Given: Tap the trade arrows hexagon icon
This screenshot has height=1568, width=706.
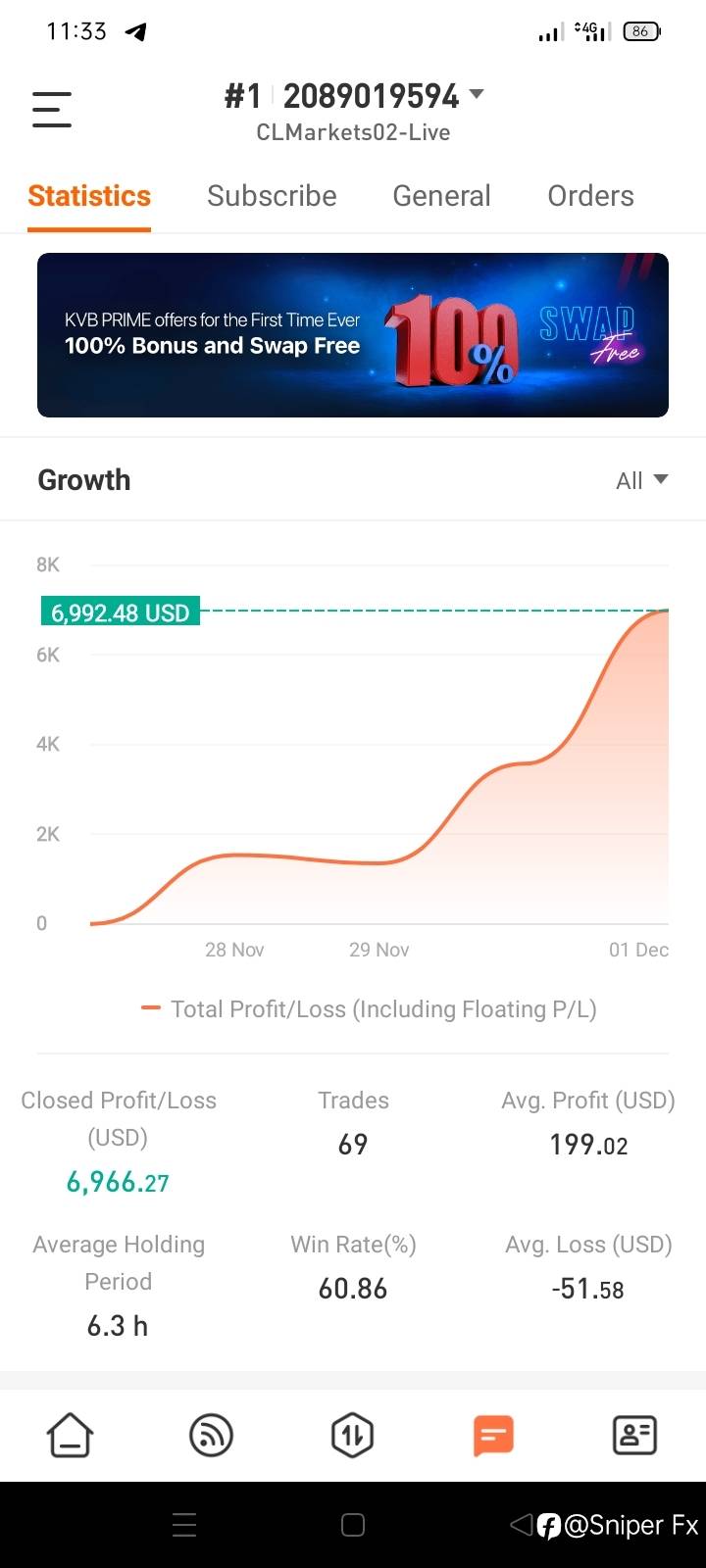Looking at the screenshot, I should point(352,1436).
